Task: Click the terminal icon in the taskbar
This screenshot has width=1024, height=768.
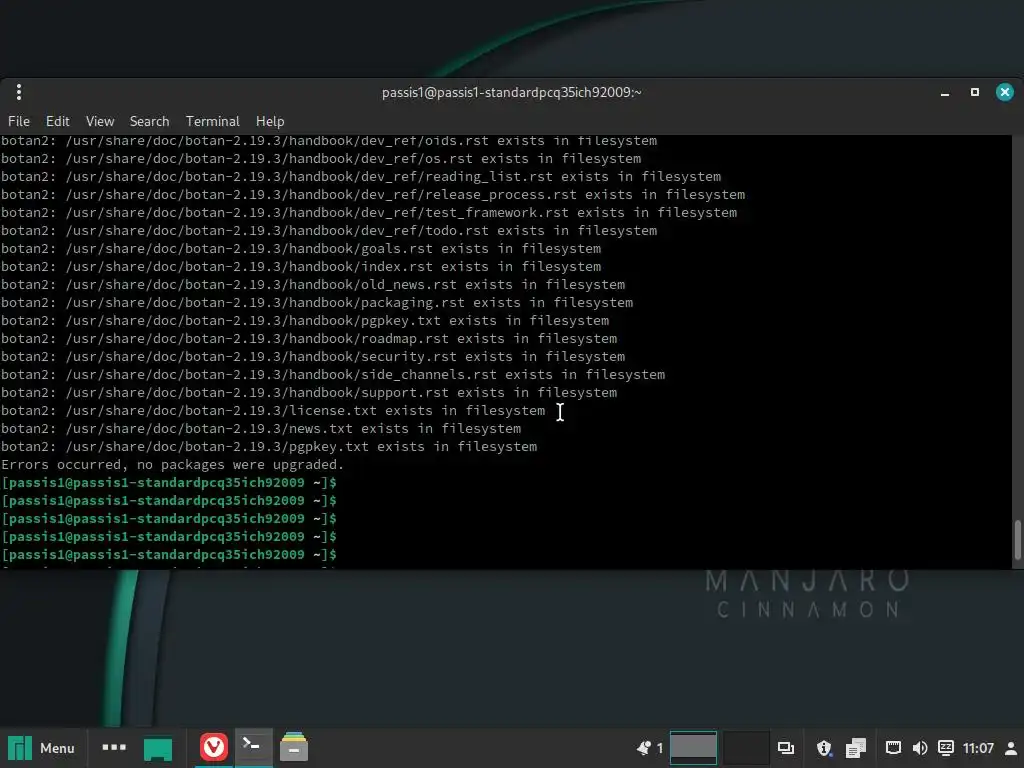Action: (x=252, y=746)
